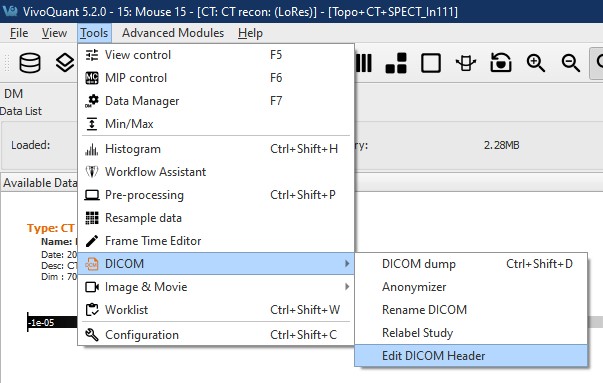Click the Data List label
The image size is (603, 383).
(x=21, y=111)
